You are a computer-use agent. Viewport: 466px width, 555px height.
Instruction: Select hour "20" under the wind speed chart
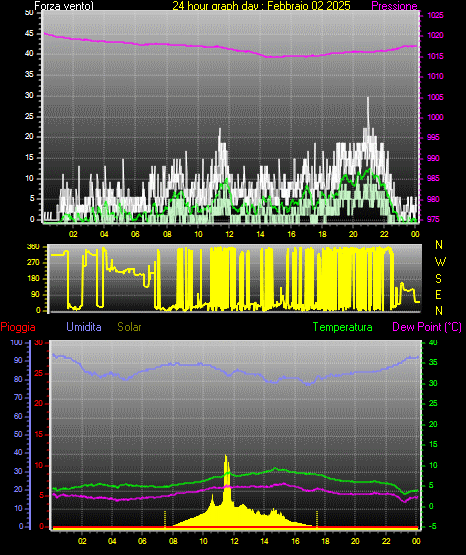point(353,234)
